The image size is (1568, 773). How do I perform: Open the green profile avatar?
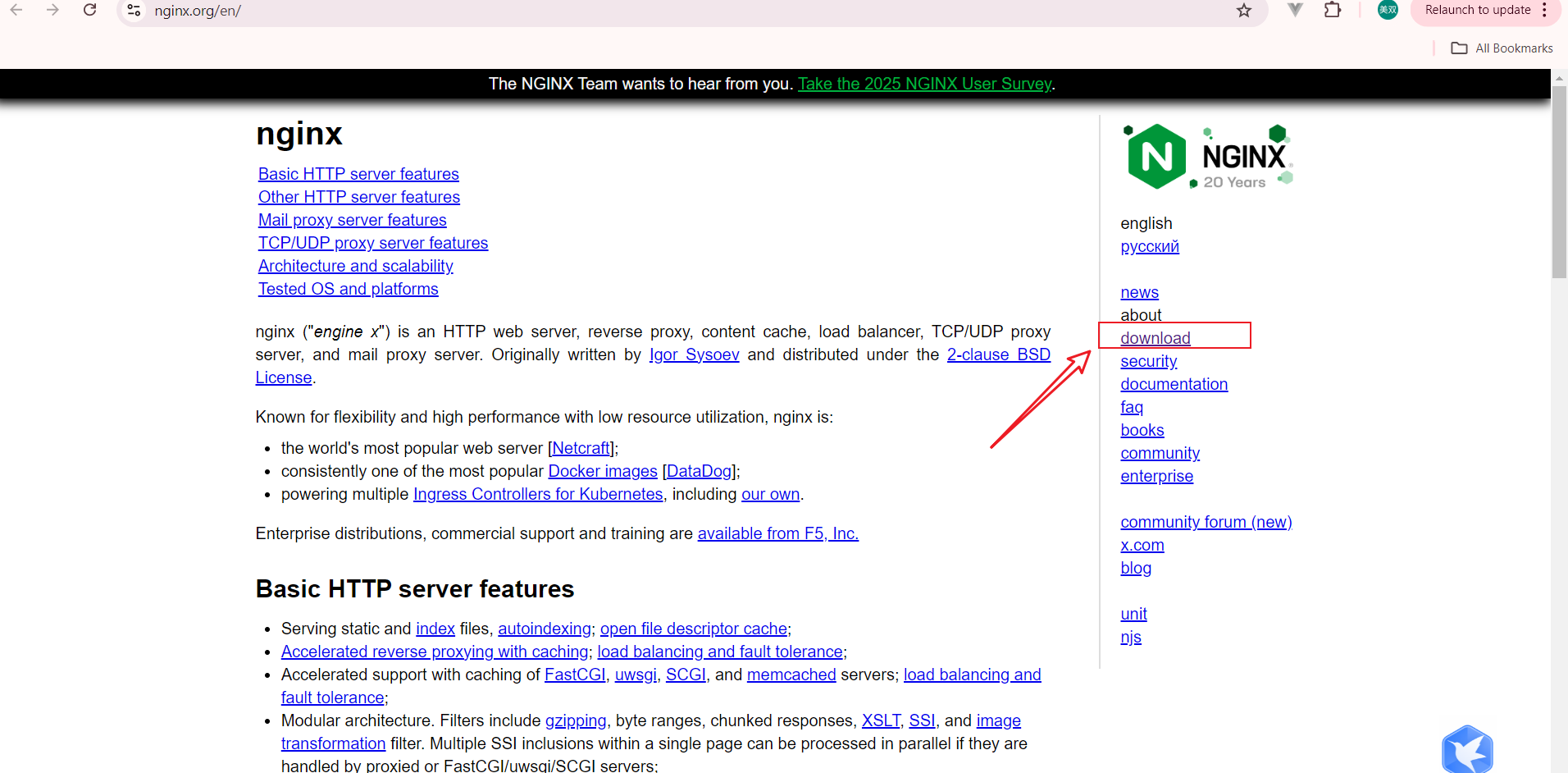1388,10
